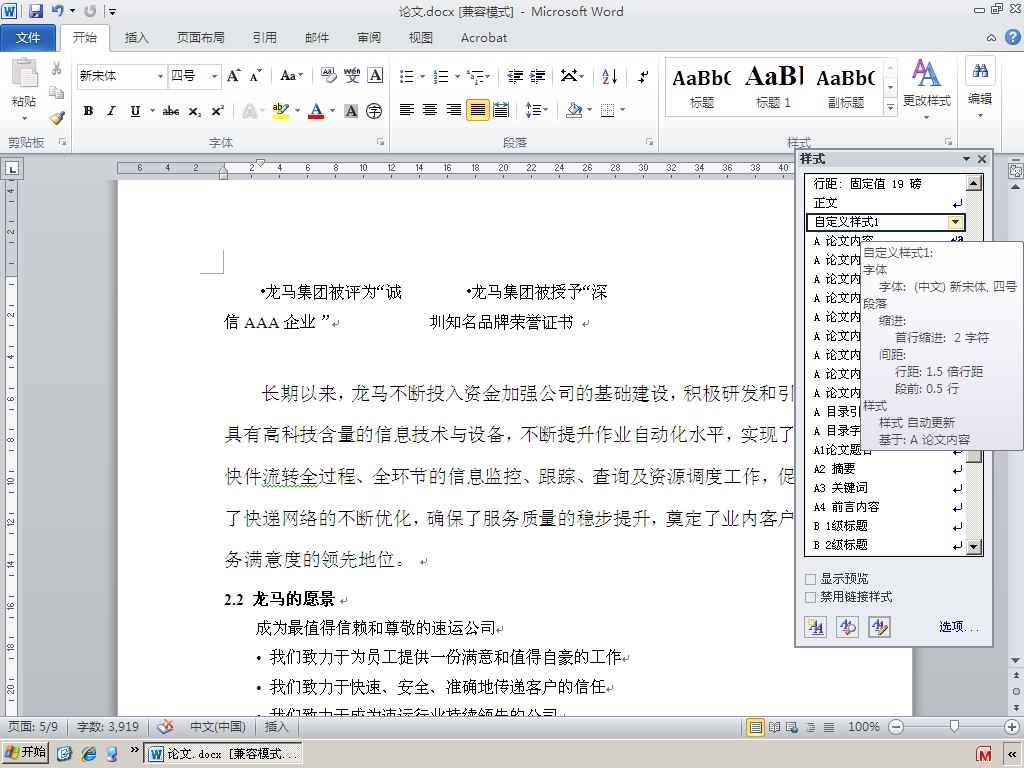
Task: Align text right
Action: 454,110
